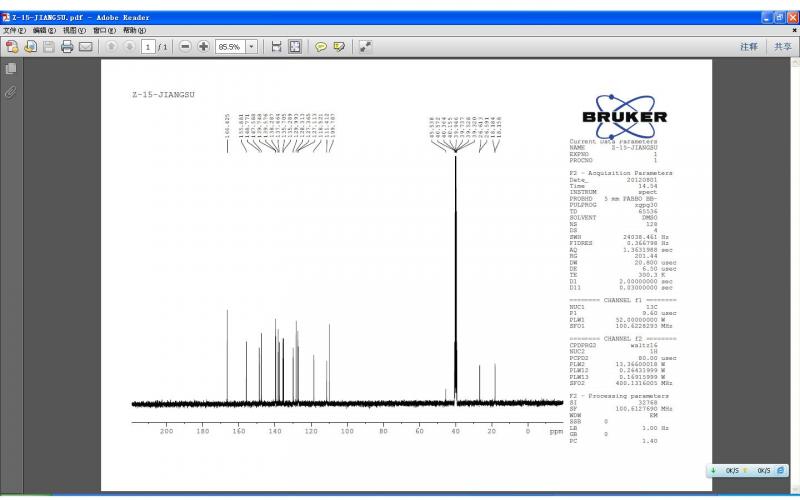Click the floppy disk Save icon
Image resolution: width=800 pixels, height=500 pixels.
click(48, 47)
